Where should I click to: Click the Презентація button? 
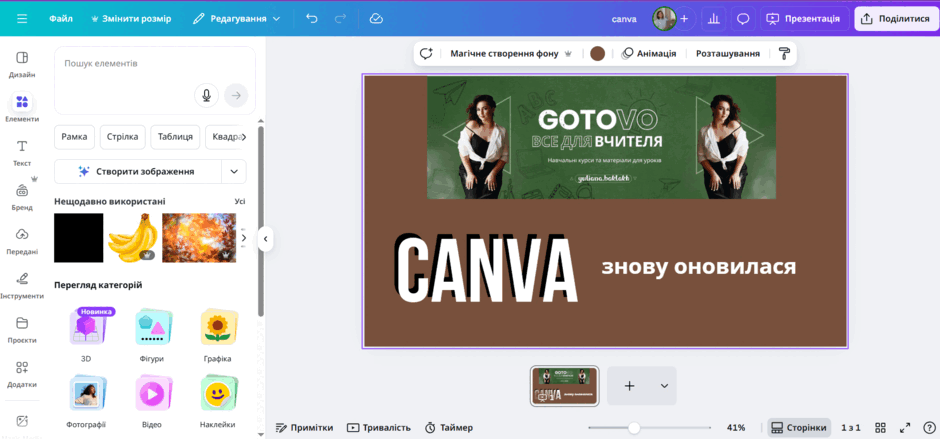(x=805, y=19)
